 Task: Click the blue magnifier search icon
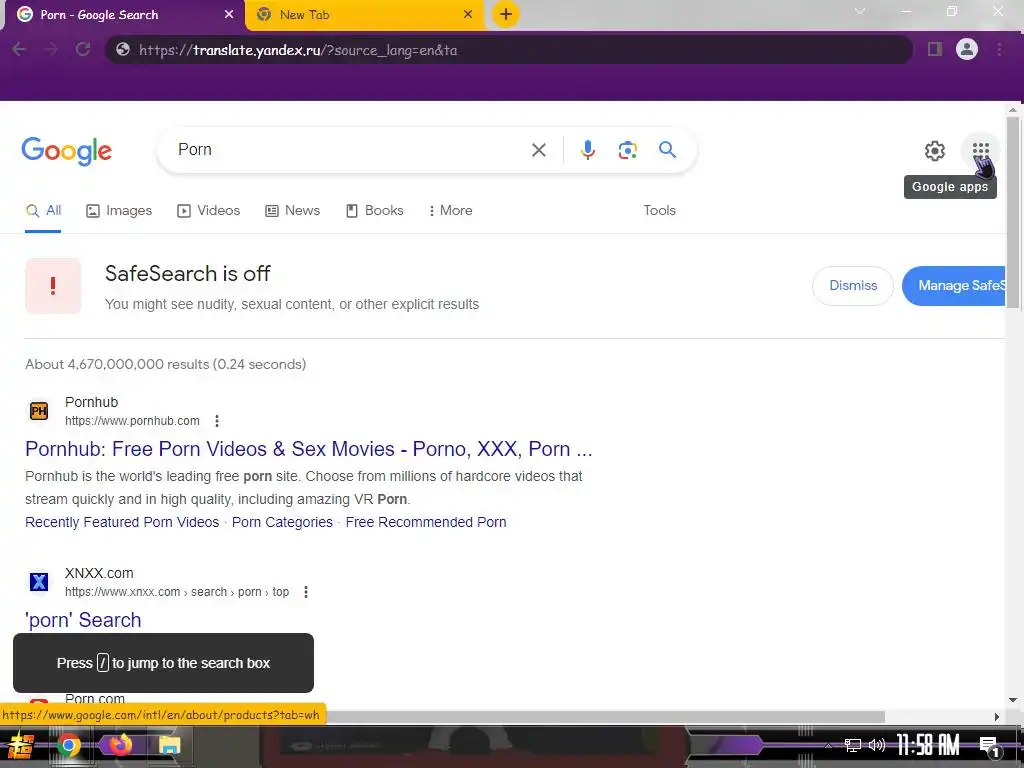point(667,150)
